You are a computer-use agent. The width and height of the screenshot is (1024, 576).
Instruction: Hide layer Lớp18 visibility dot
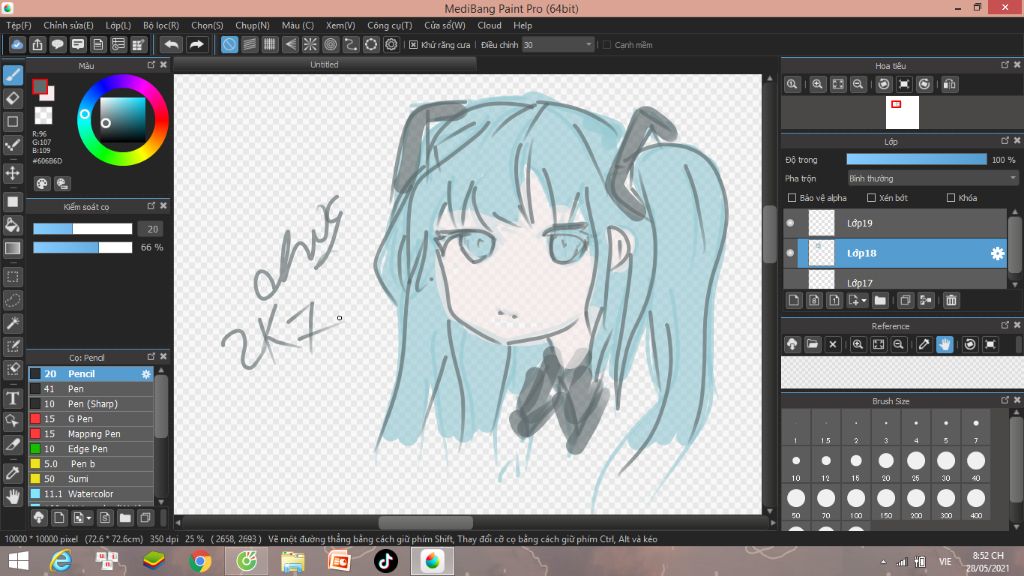click(x=790, y=253)
